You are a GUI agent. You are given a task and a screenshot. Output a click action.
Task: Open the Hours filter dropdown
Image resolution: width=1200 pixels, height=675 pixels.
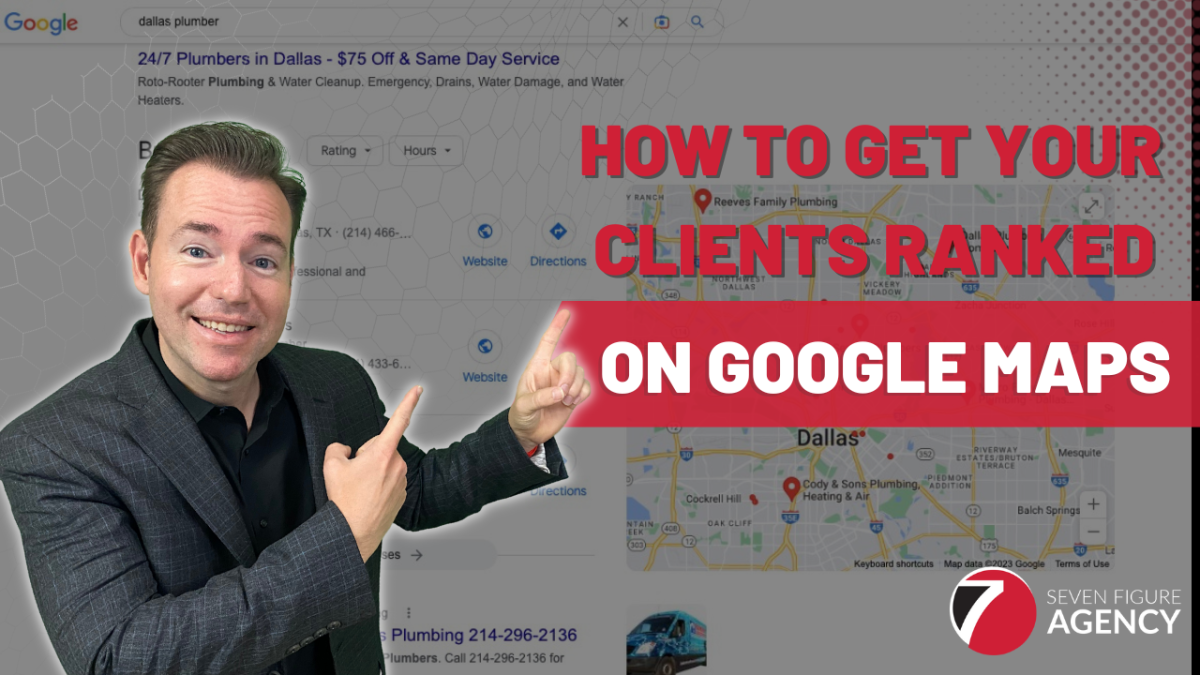click(425, 151)
